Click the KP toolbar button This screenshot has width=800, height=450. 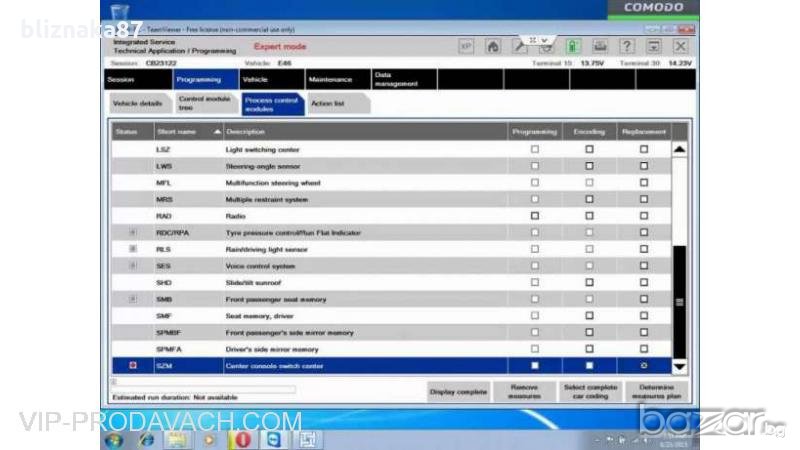pos(466,47)
